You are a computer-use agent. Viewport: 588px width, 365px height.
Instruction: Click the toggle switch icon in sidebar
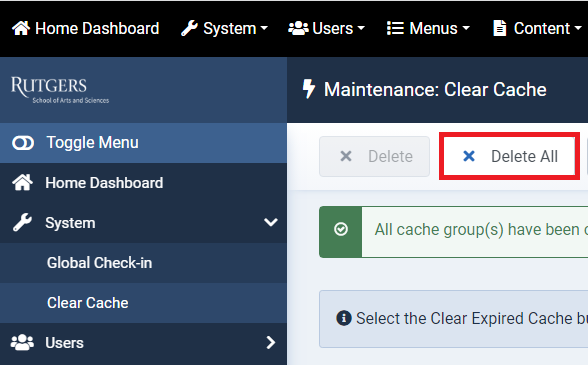pyautogui.click(x=23, y=143)
